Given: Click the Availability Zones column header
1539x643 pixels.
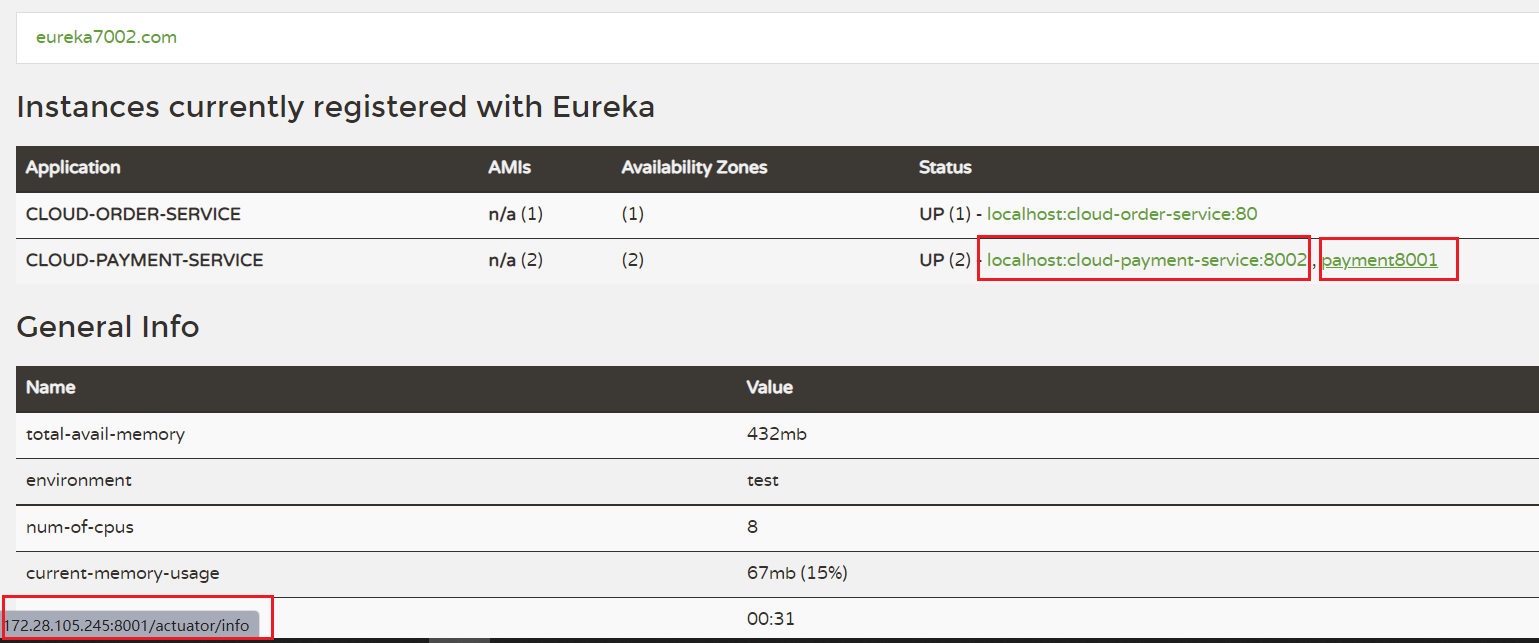Looking at the screenshot, I should click(694, 168).
